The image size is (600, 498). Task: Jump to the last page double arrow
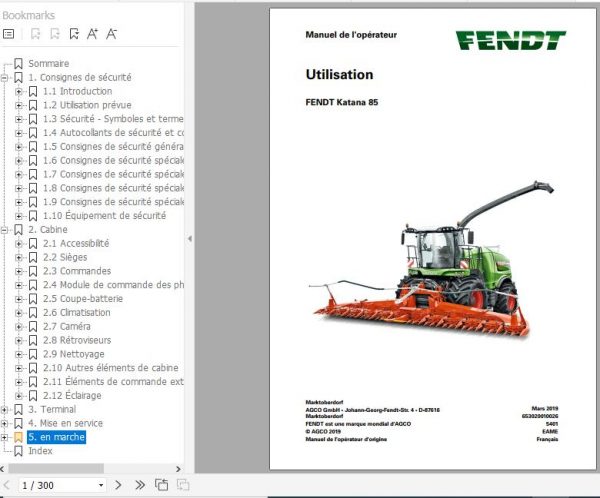140,485
